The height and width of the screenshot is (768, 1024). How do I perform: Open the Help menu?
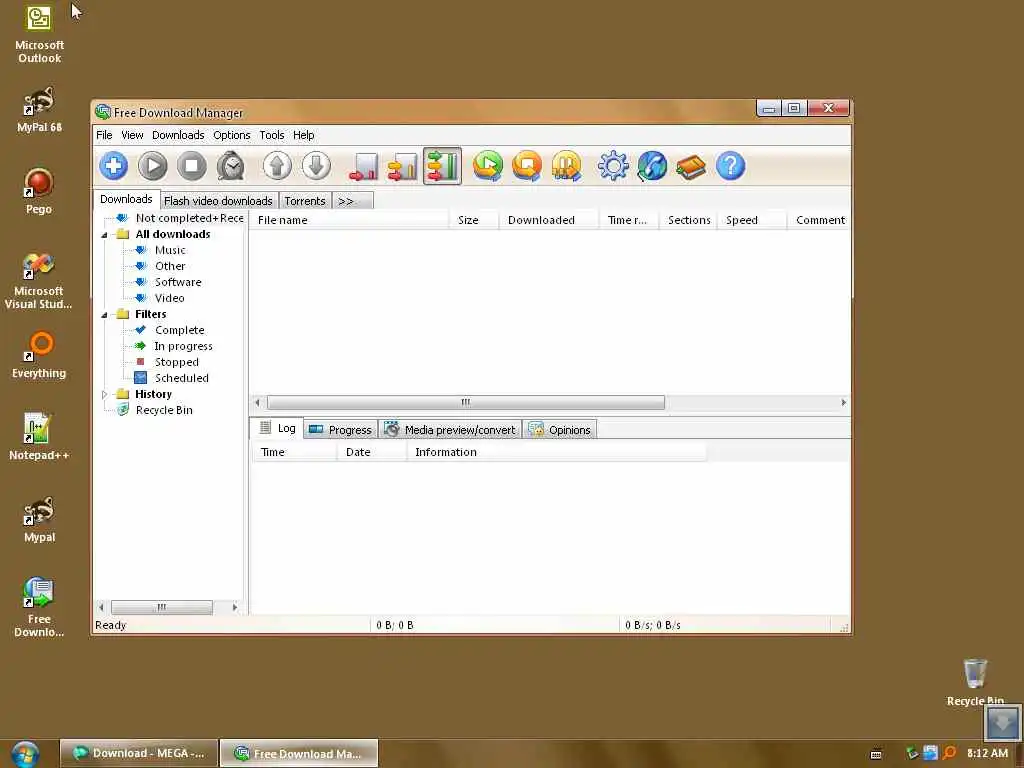point(304,135)
